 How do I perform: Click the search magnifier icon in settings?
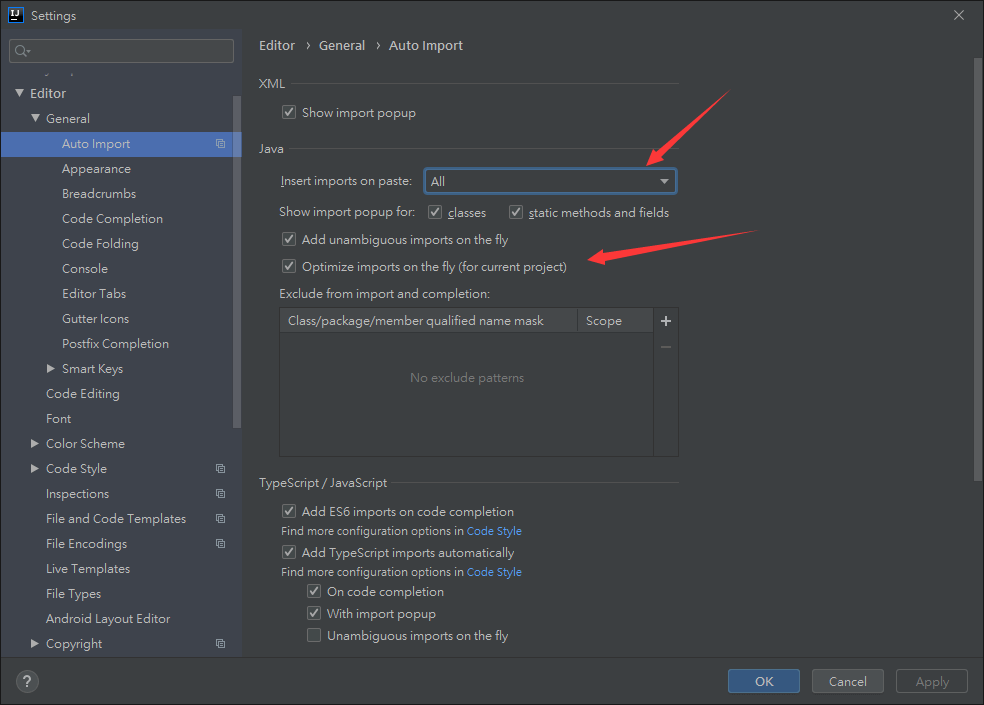click(22, 51)
